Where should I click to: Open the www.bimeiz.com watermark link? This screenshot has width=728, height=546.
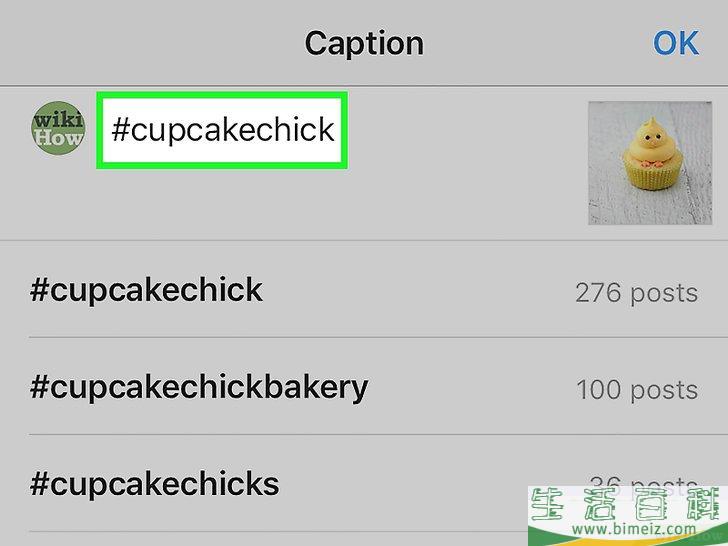click(634, 529)
